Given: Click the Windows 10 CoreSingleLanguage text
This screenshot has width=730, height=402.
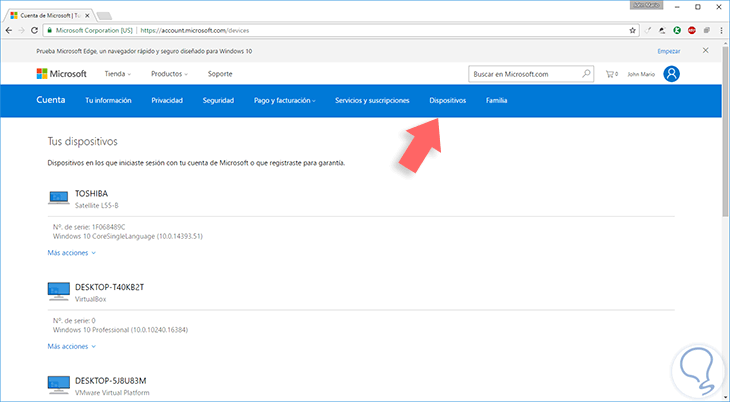Looking at the screenshot, I should click(128, 236).
